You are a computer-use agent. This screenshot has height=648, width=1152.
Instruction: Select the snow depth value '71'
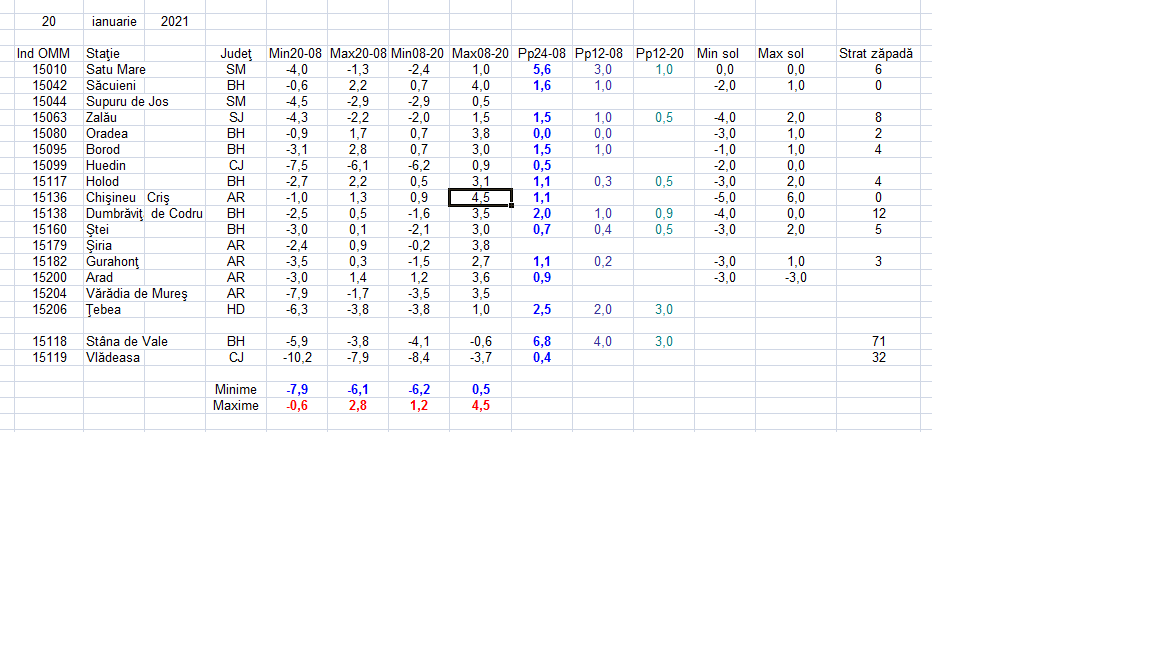[878, 342]
